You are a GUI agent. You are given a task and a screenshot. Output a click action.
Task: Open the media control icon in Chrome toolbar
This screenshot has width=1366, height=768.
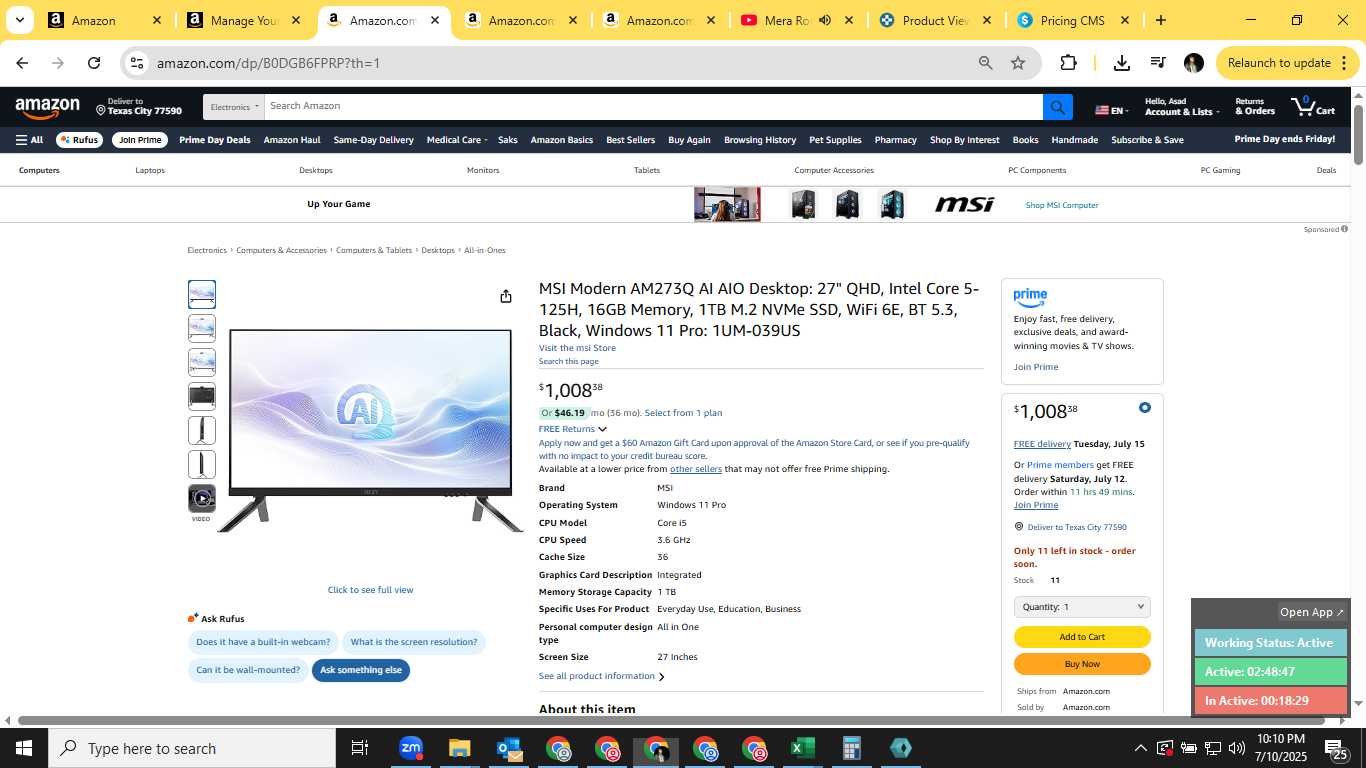pos(1158,63)
